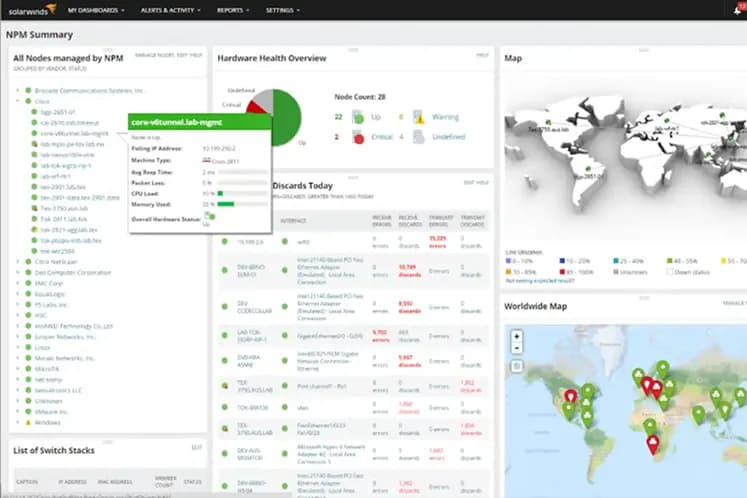Click Edit link in List of Switch Stacks

(x=197, y=447)
